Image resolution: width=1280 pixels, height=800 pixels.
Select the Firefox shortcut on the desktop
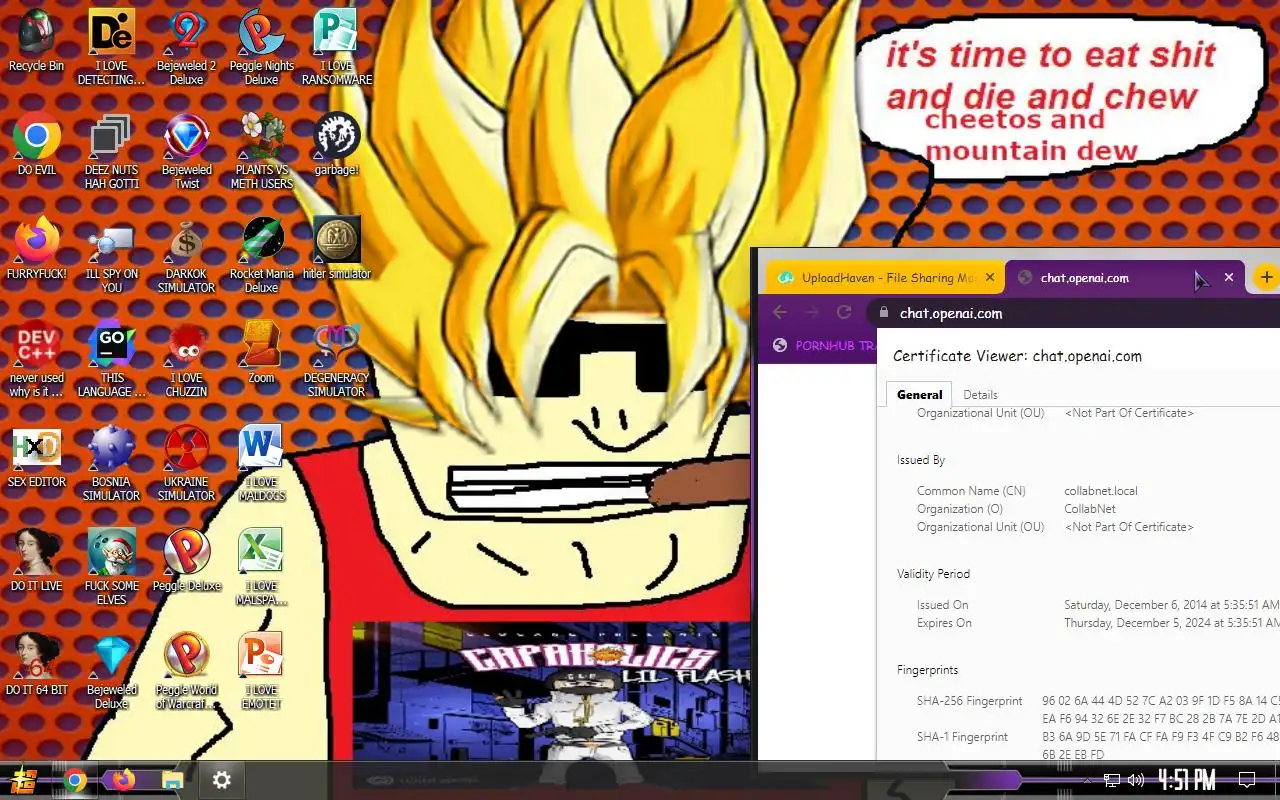pos(36,248)
